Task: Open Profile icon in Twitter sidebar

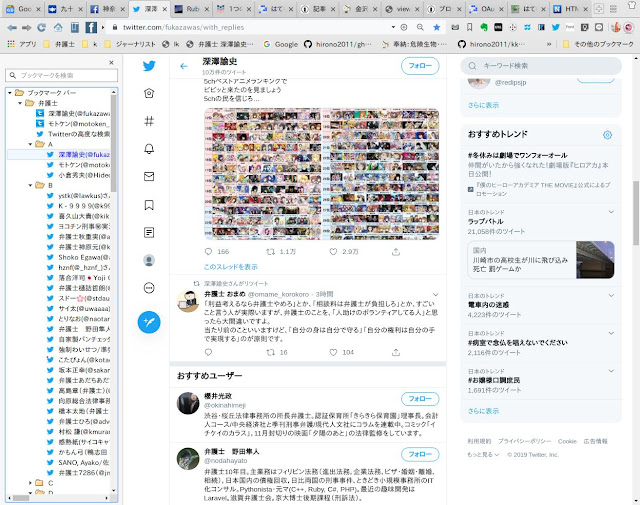Action: click(149, 260)
